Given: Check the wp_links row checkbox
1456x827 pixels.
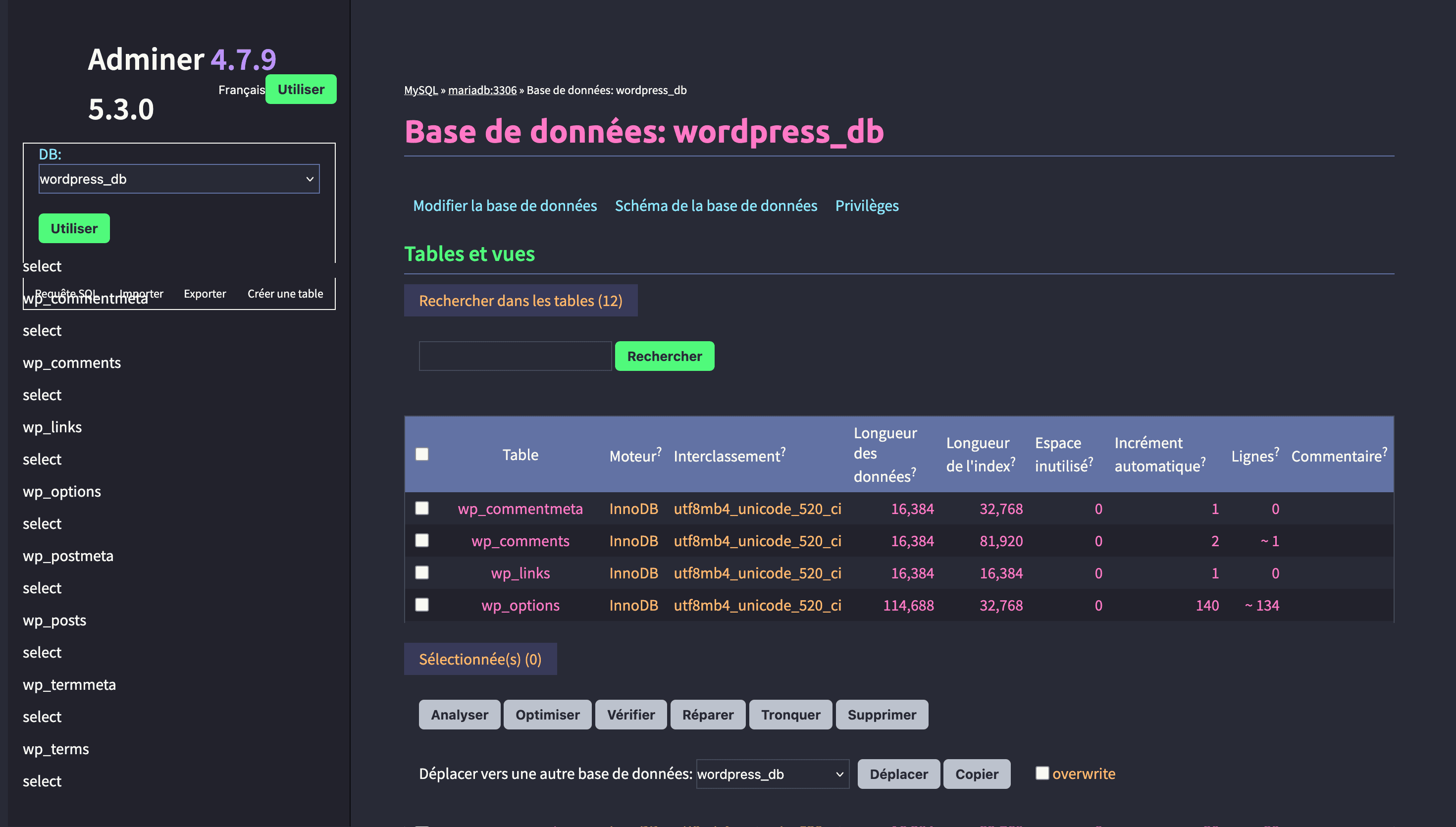Looking at the screenshot, I should (422, 572).
